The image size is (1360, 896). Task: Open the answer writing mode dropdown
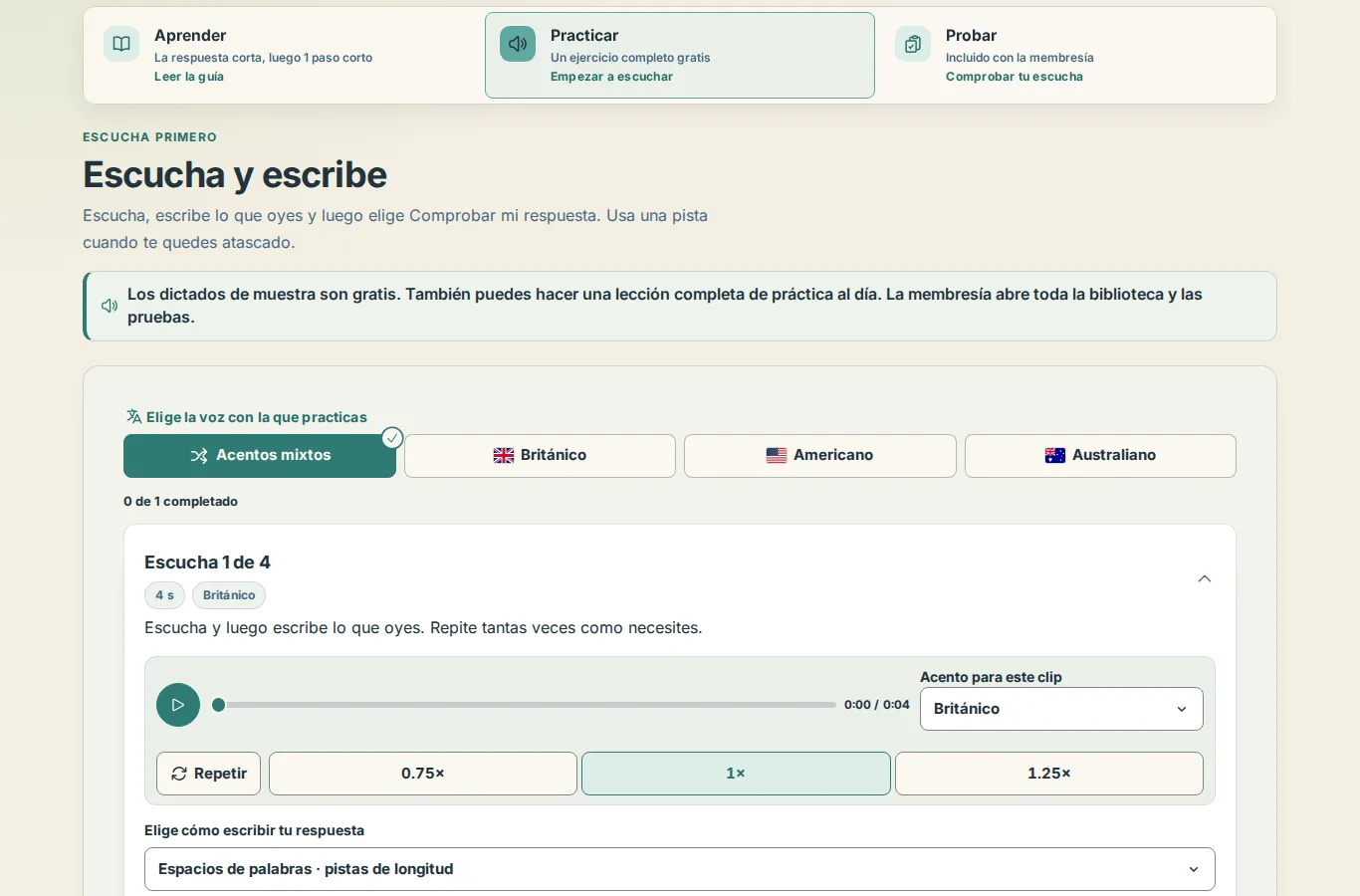click(x=680, y=869)
